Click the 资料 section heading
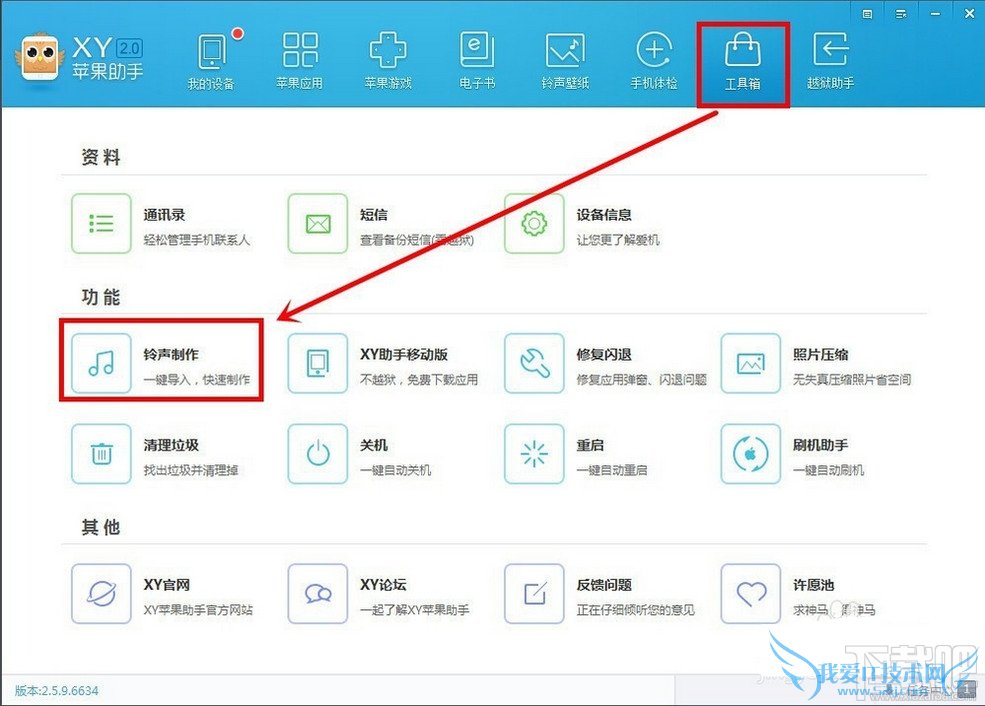 pyautogui.click(x=101, y=157)
